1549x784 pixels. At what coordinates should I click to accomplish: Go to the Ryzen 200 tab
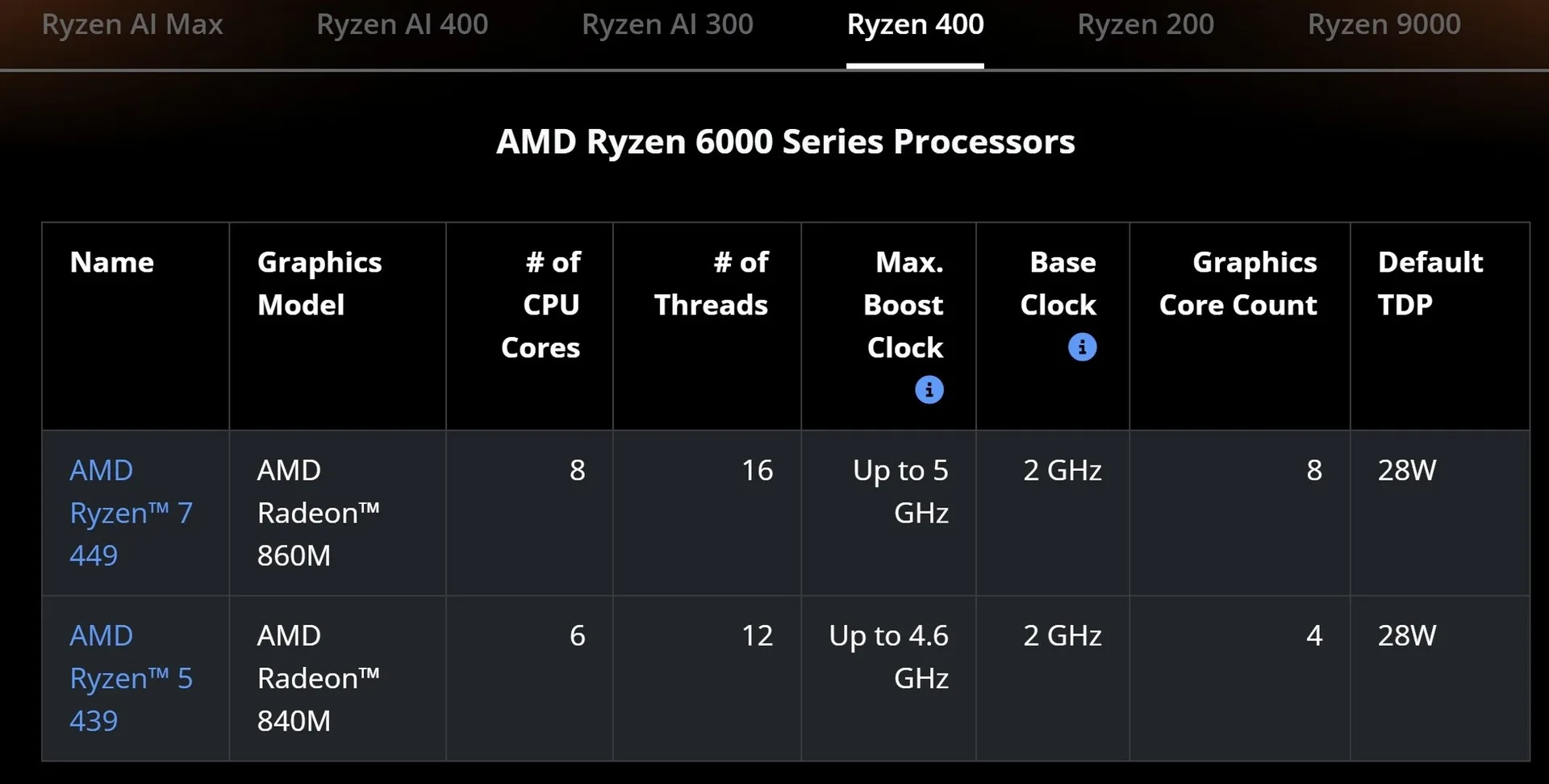coord(1146,25)
